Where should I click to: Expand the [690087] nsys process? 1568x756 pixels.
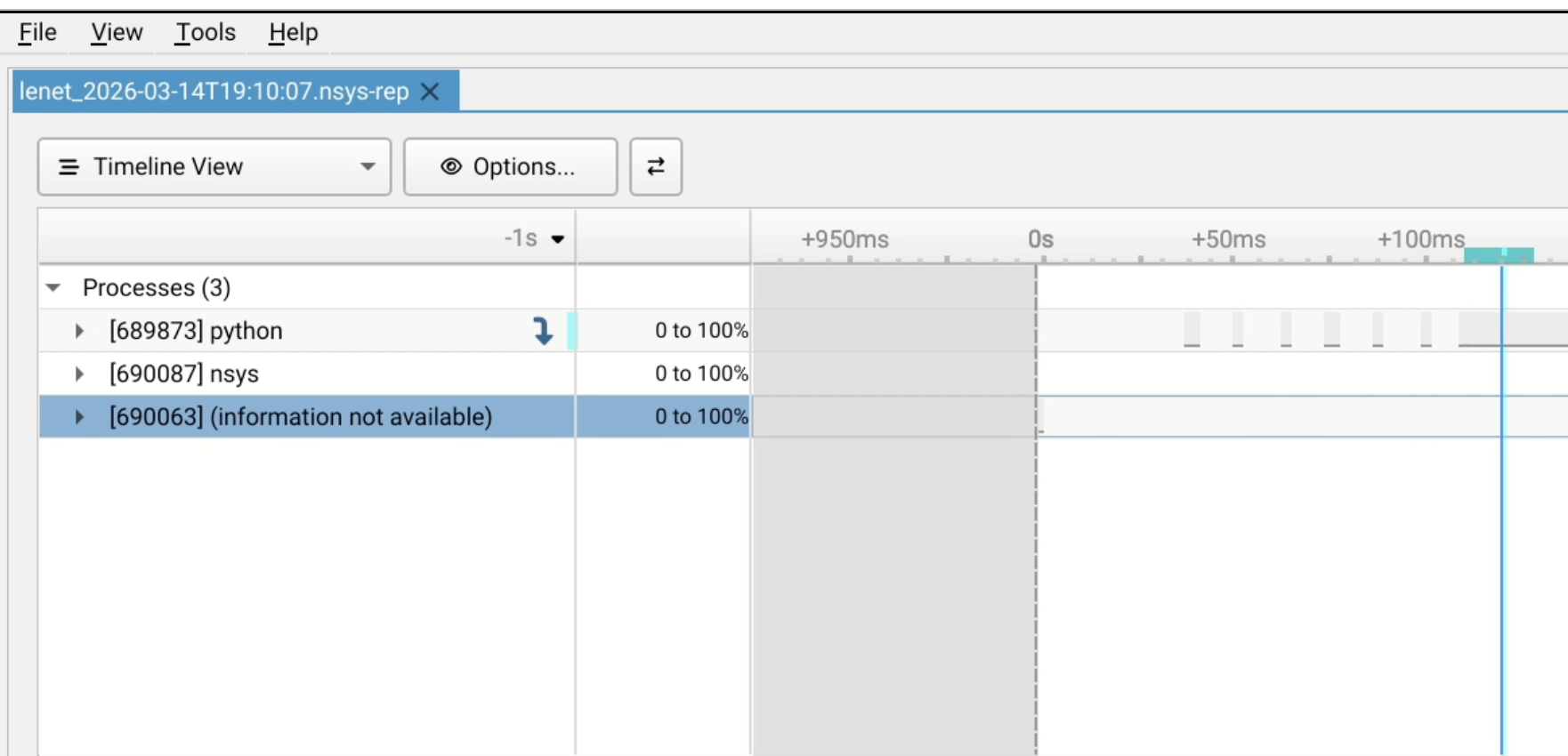(79, 374)
